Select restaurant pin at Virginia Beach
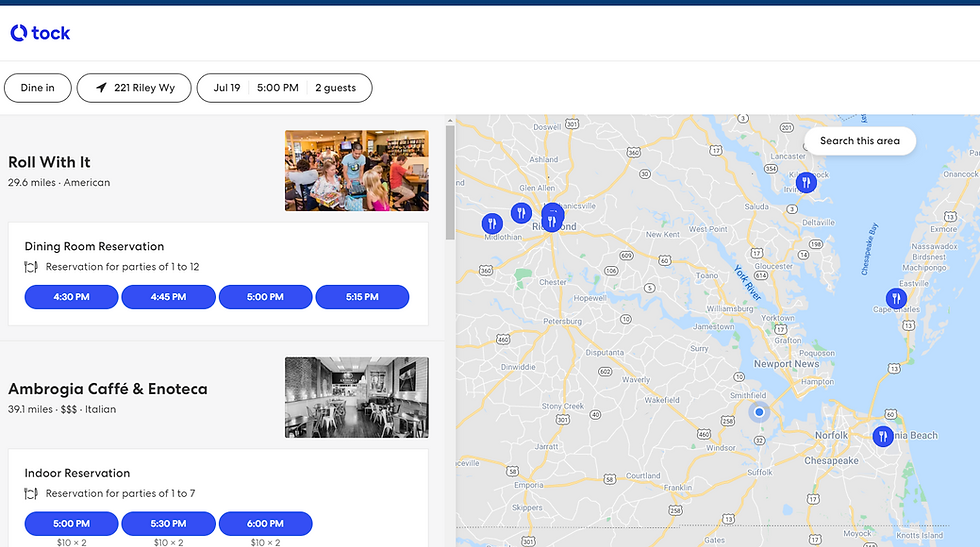The image size is (980, 547). click(882, 436)
